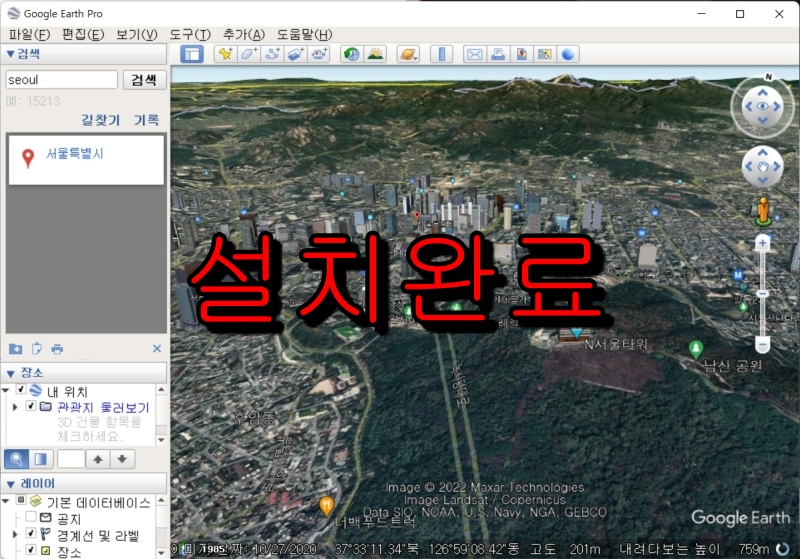
Task: Open the planet switcher icon
Action: click(x=408, y=54)
